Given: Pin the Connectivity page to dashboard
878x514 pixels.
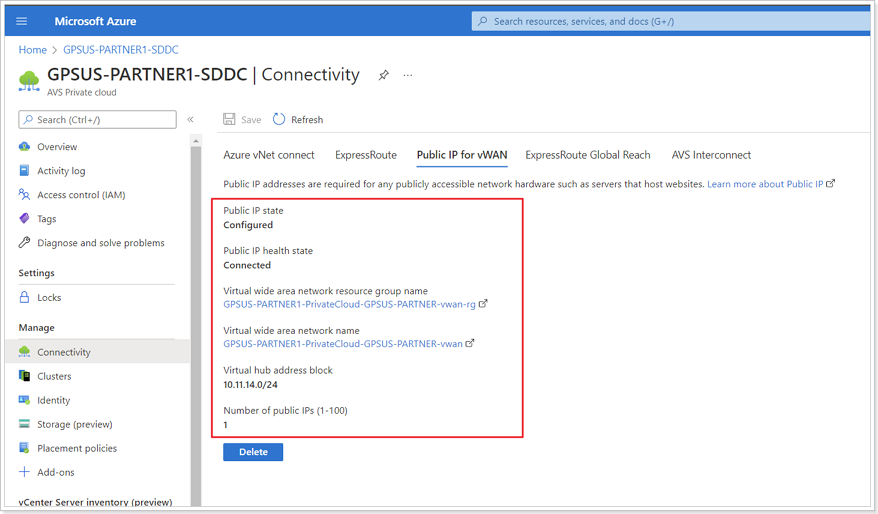Looking at the screenshot, I should click(384, 75).
